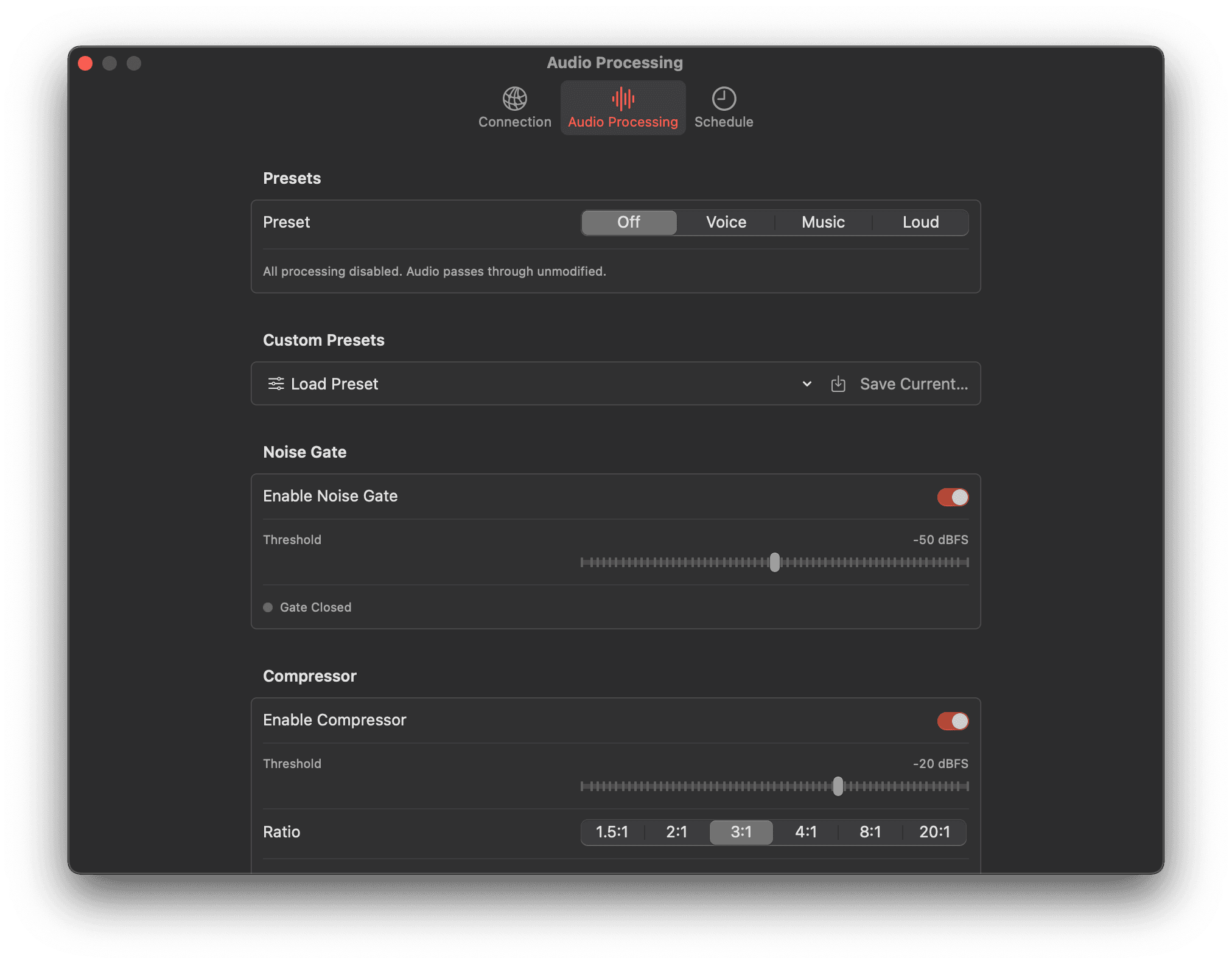Click the Audio Processing waveform icon
The height and width of the screenshot is (964, 1232).
pyautogui.click(x=623, y=99)
